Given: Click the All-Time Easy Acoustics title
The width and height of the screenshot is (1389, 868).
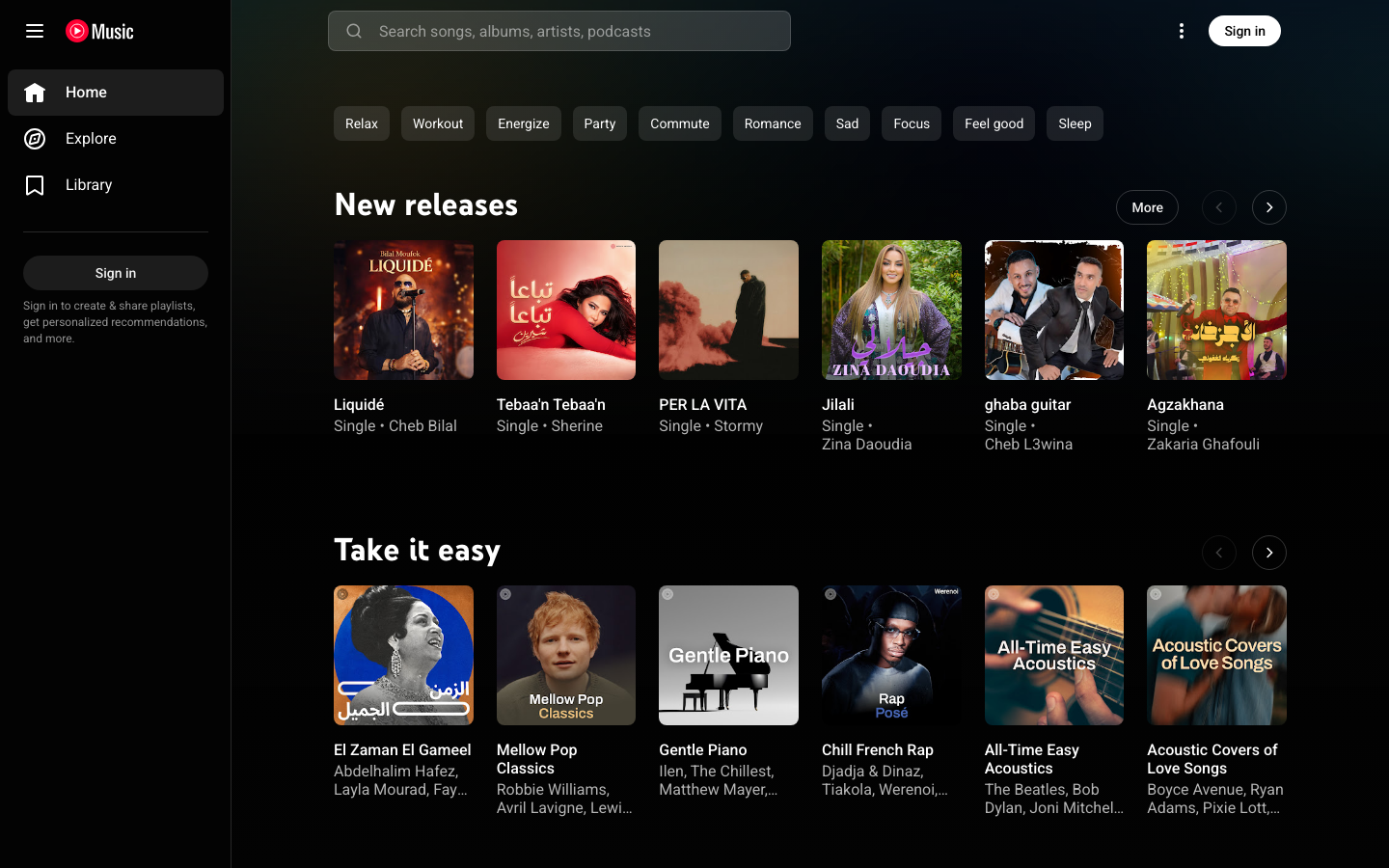Looking at the screenshot, I should (x=1031, y=759).
